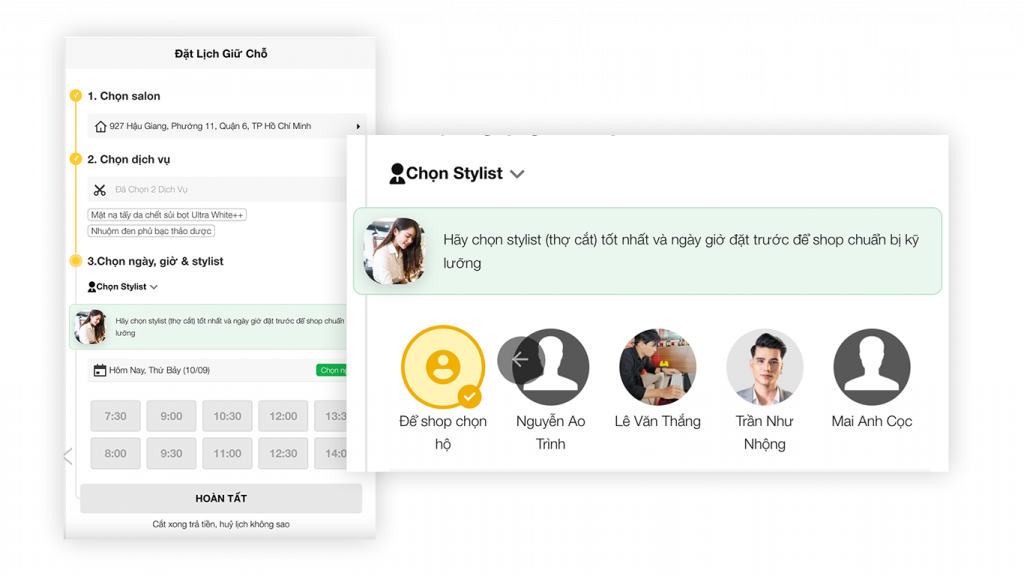This screenshot has width=1024, height=576.
Task: Click the scissors icon in service field
Action: click(99, 190)
